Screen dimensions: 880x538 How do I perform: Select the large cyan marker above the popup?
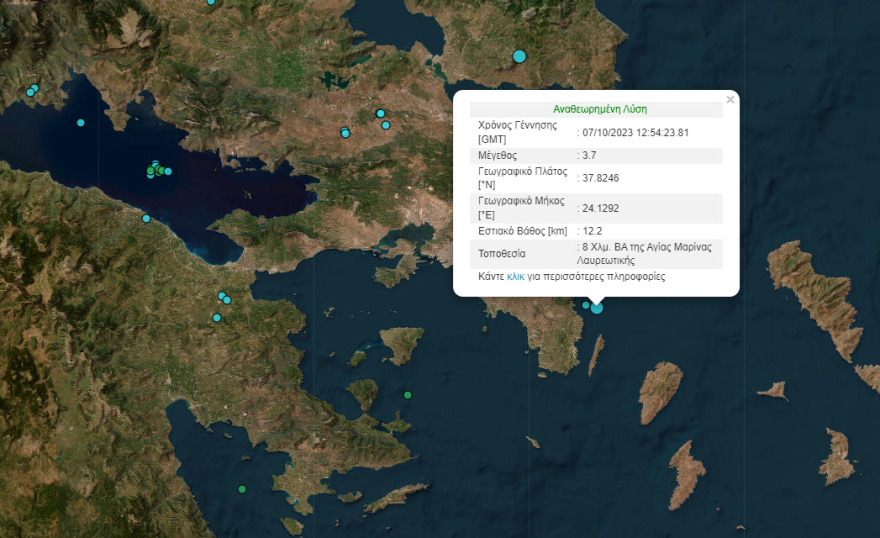(x=520, y=56)
